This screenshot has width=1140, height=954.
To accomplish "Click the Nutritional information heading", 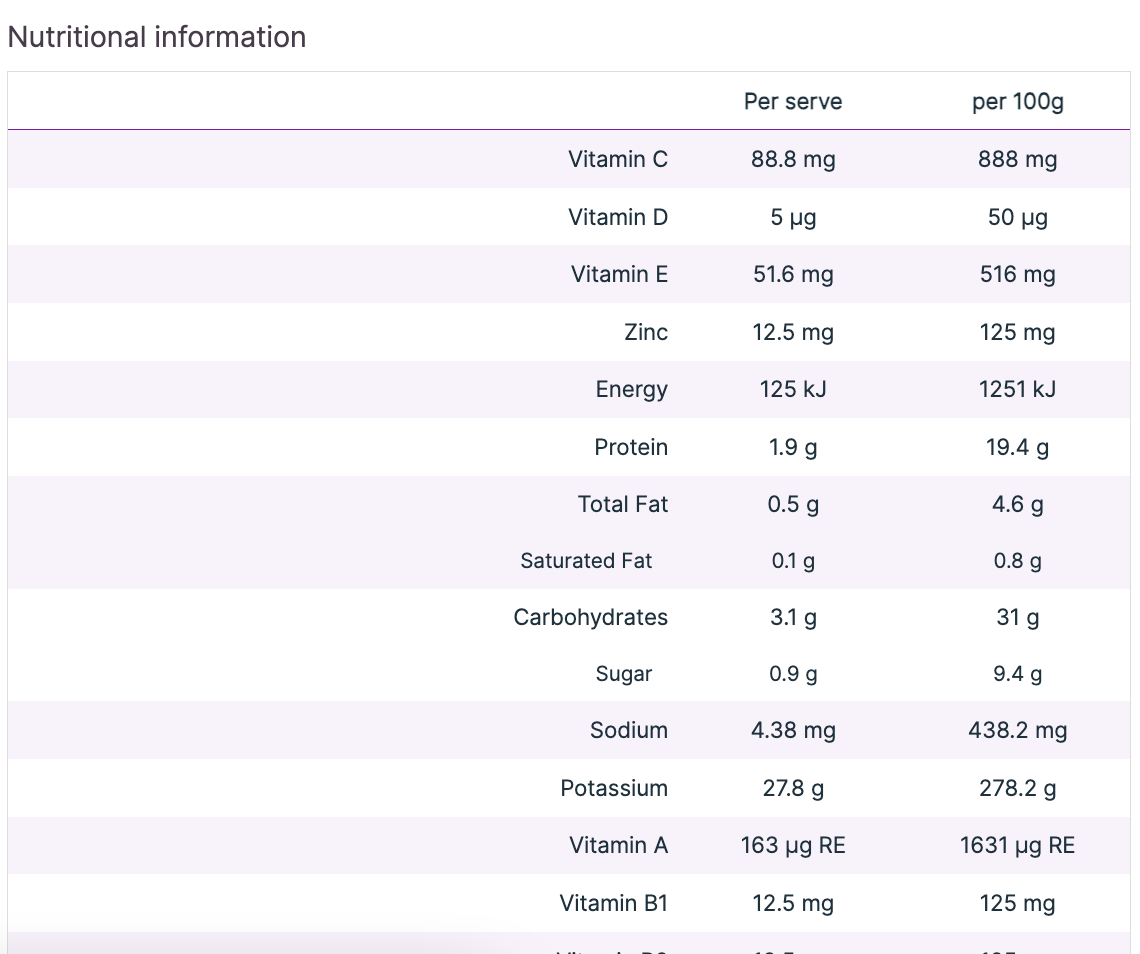I will point(157,37).
